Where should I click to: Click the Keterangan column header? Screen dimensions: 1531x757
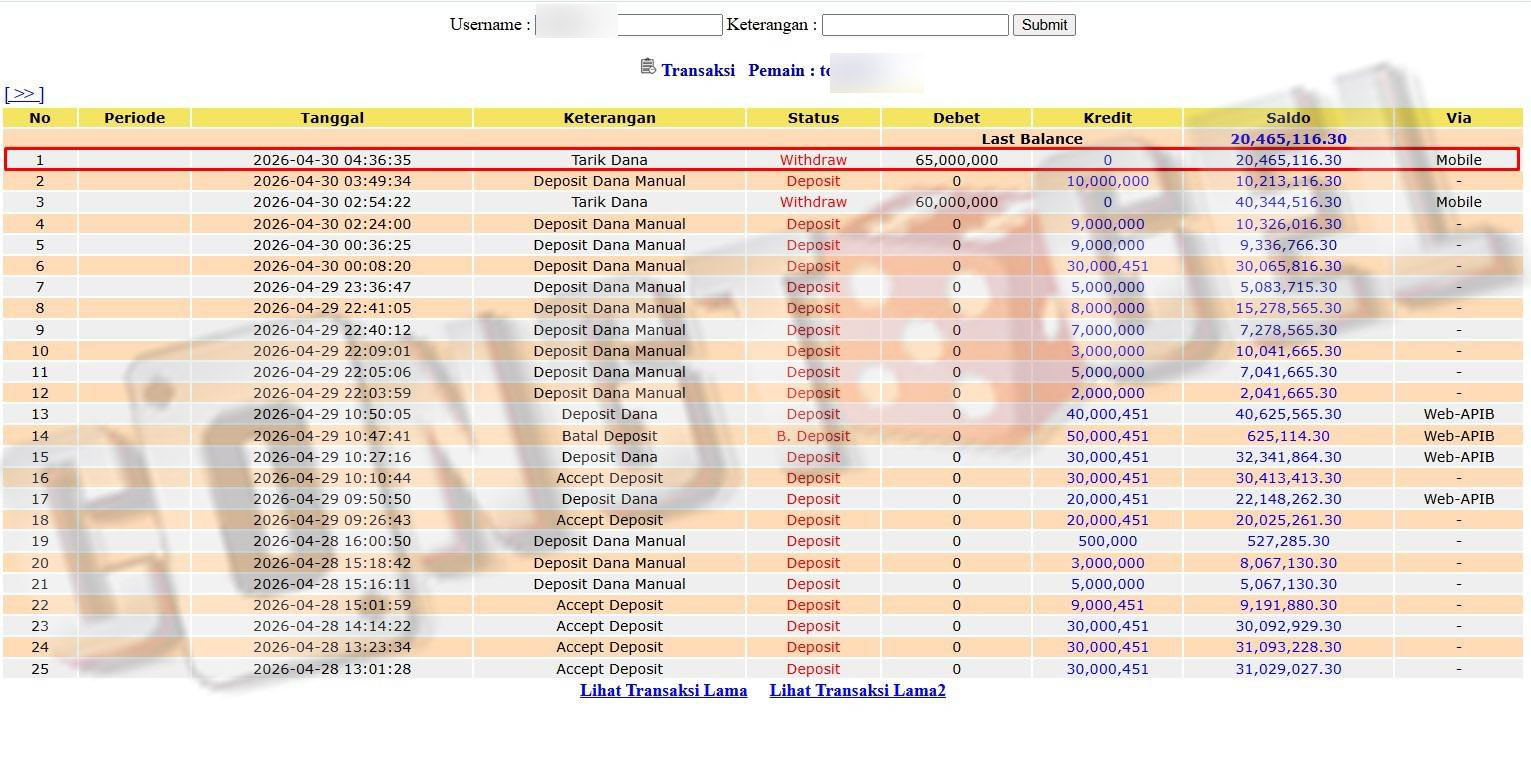pos(609,118)
